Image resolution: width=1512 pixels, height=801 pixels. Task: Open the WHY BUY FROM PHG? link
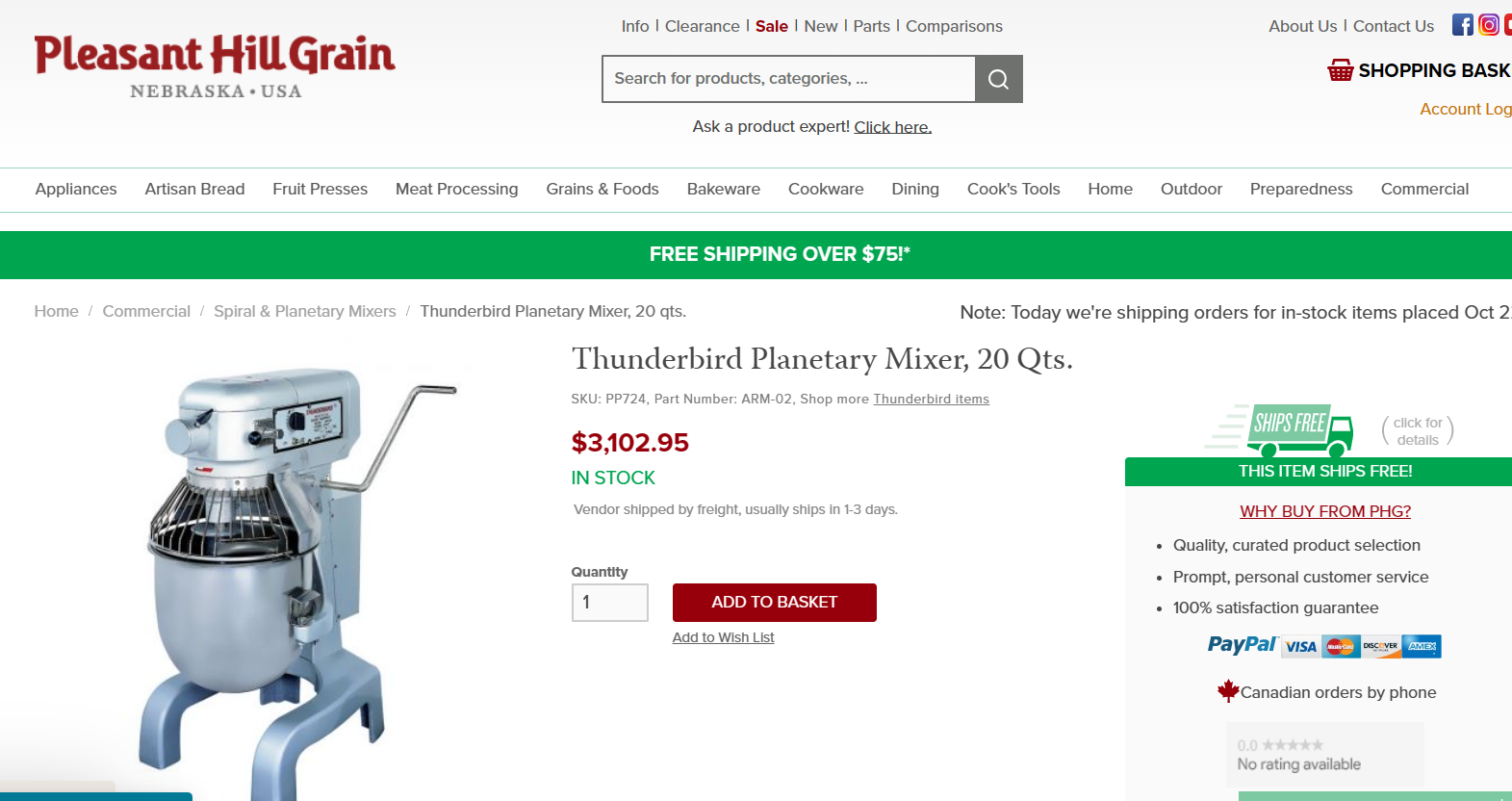(1324, 511)
